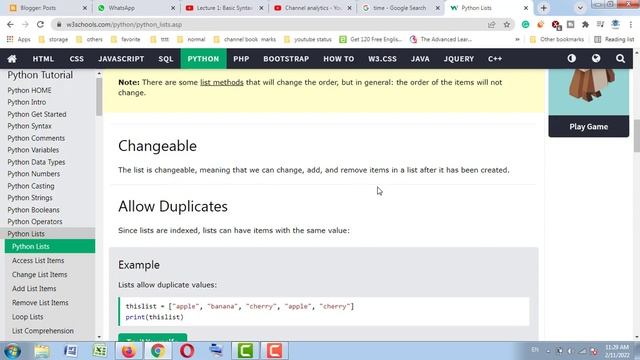Open the youtube status bookmarks folder
This screenshot has height=360, width=640.
308,40
